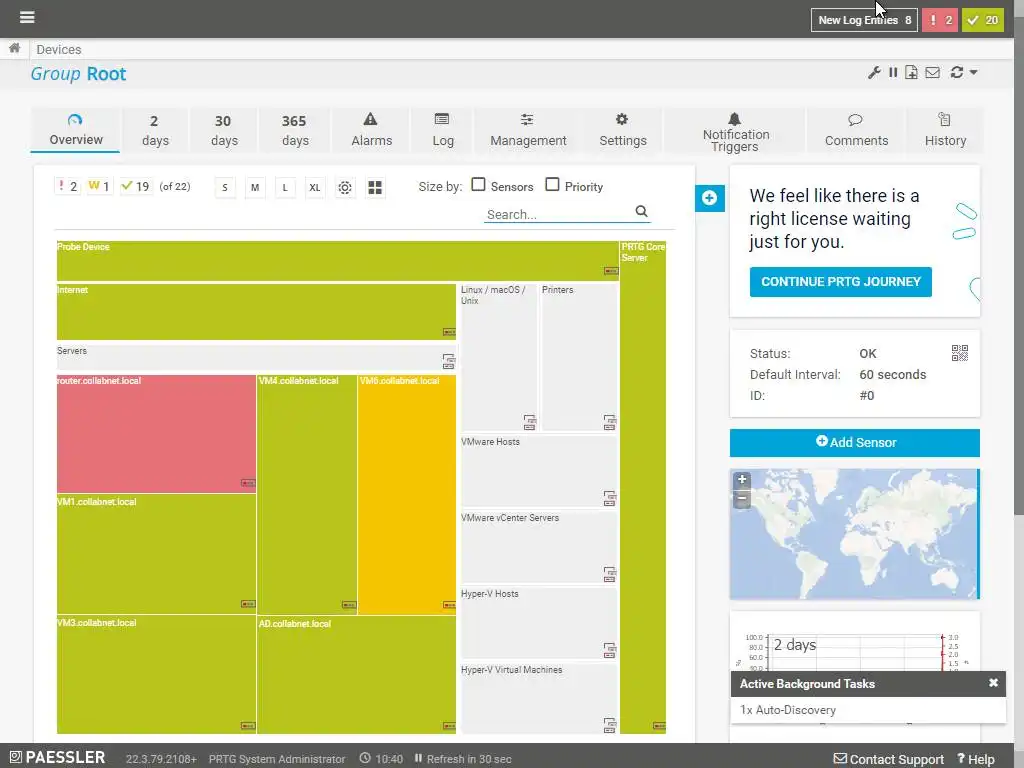Image resolution: width=1024 pixels, height=768 pixels.
Task: Click the red 2 alarms badge
Action: (940, 20)
